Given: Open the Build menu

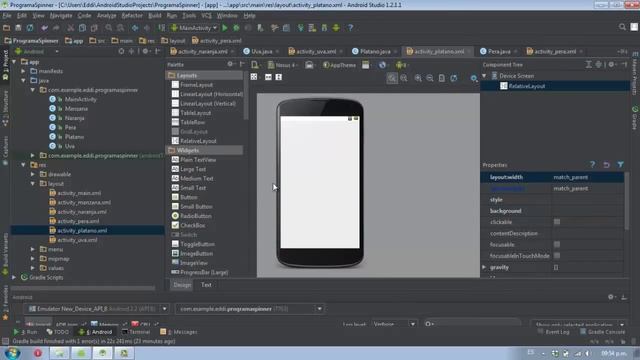Looking at the screenshot, I should point(155,16).
